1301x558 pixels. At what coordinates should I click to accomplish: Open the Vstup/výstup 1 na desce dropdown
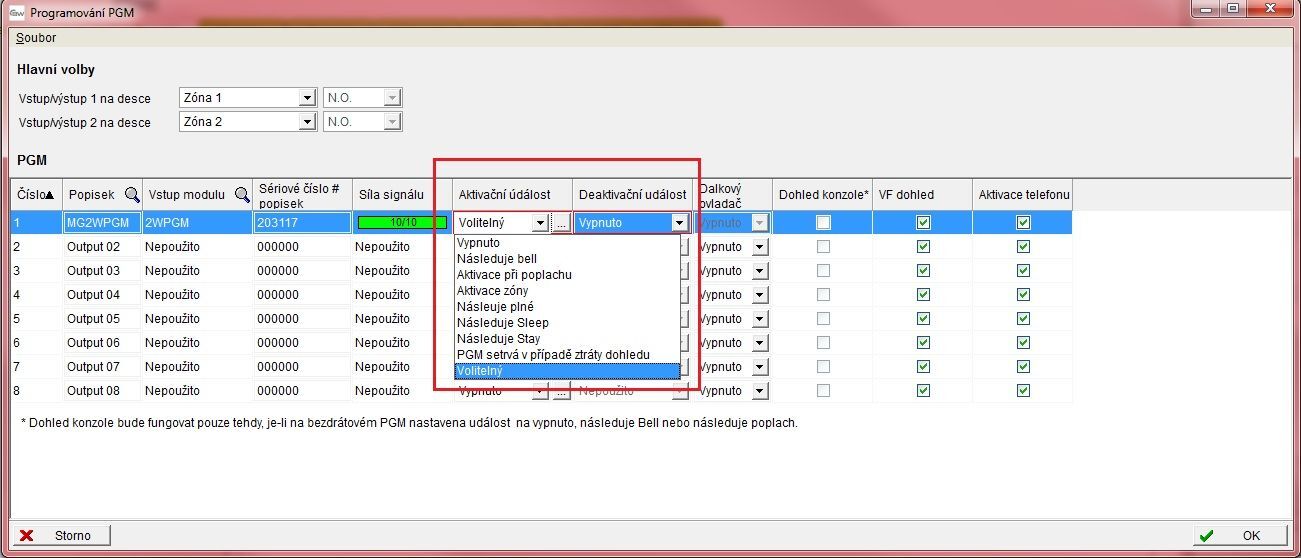click(307, 98)
